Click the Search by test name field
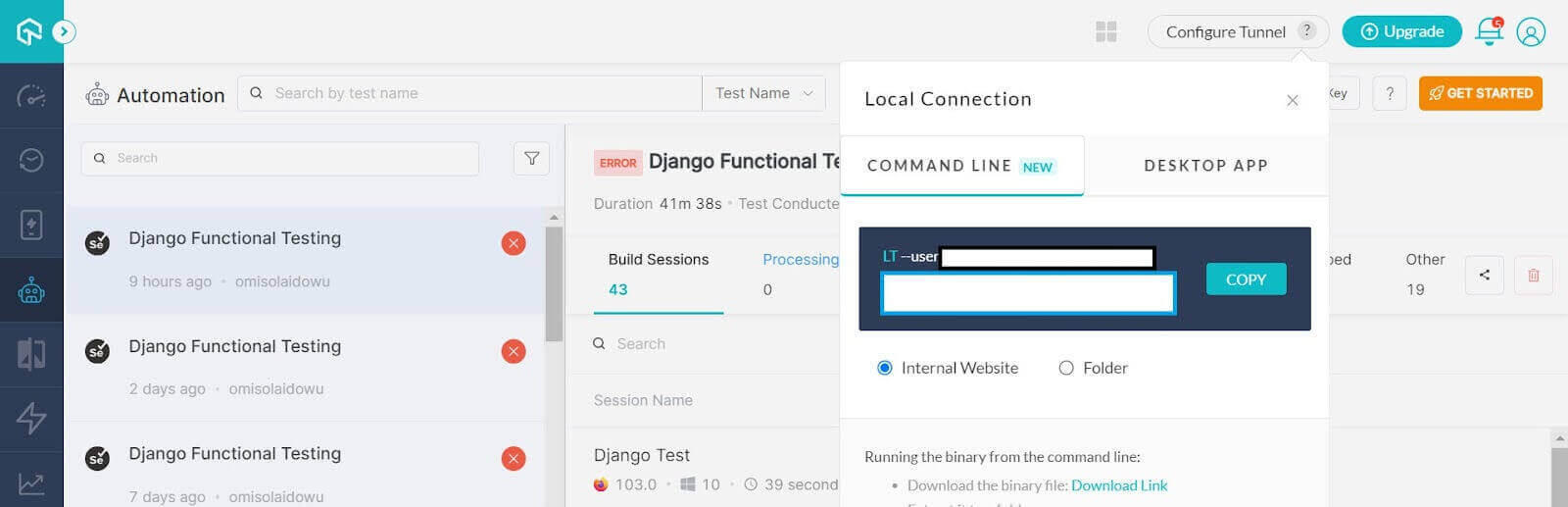This screenshot has width=1568, height=507. pyautogui.click(x=470, y=93)
